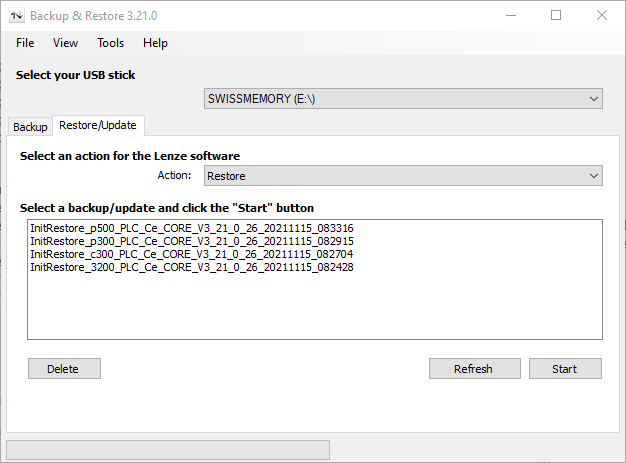Open the View menu

point(65,43)
